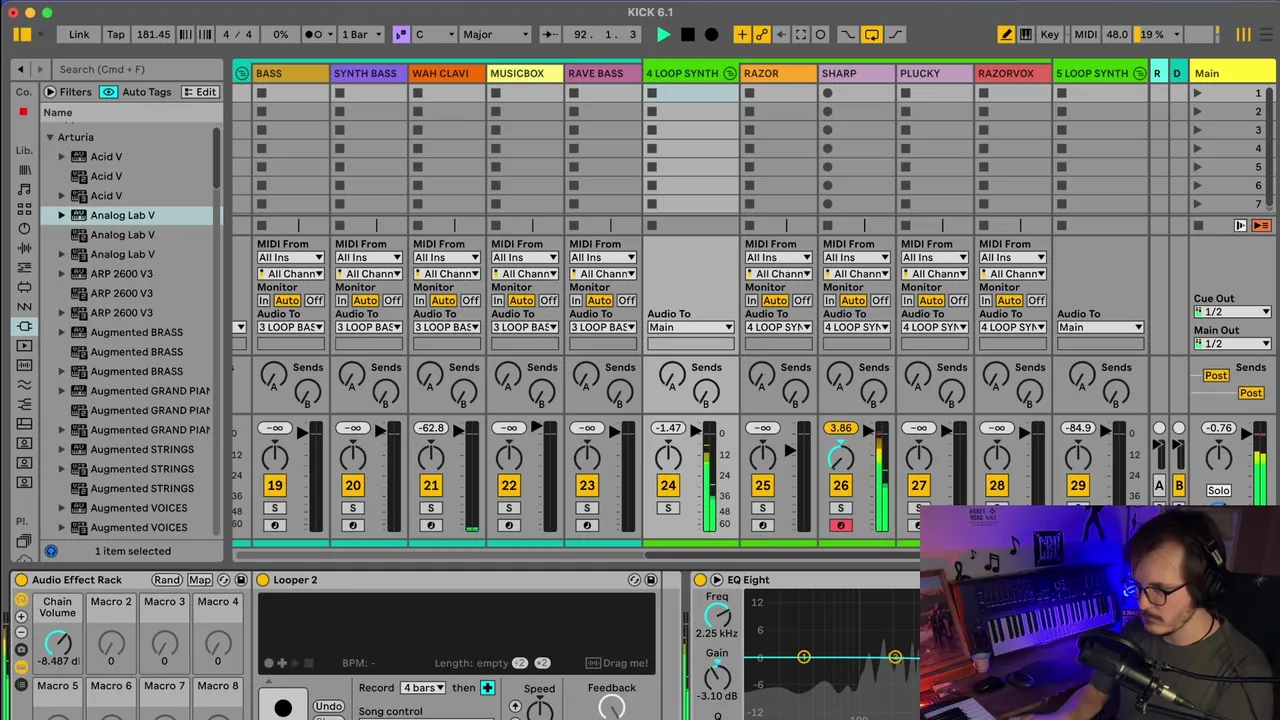The height and width of the screenshot is (720, 1280).
Task: Open the Clips category play icon
Action: click(x=24, y=345)
